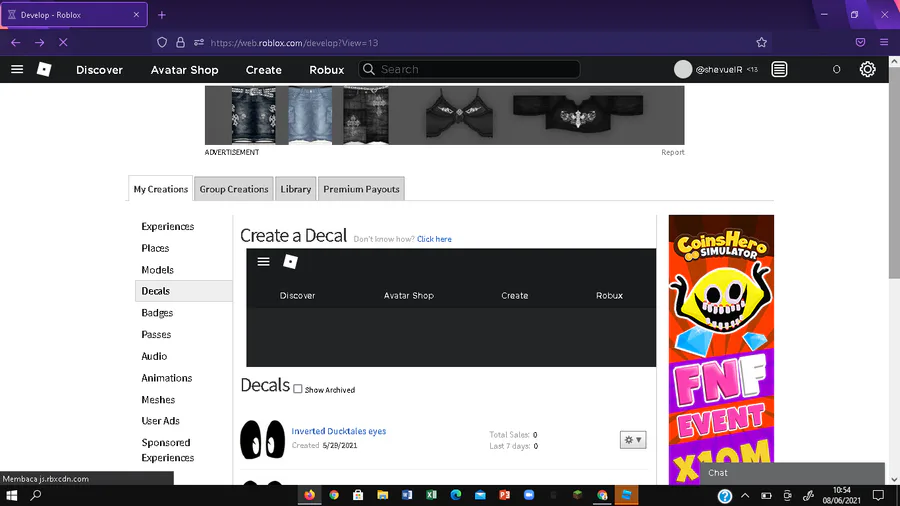Launch Chrome from the taskbar

[334, 495]
